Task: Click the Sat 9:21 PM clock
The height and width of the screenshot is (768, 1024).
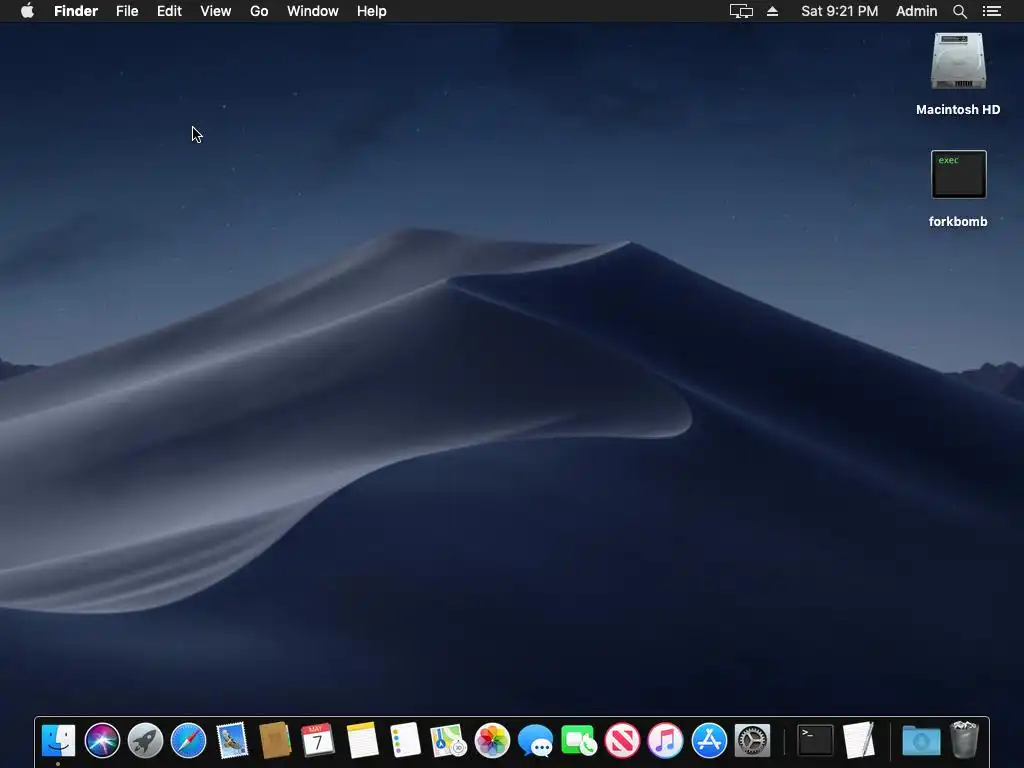Action: coord(839,11)
